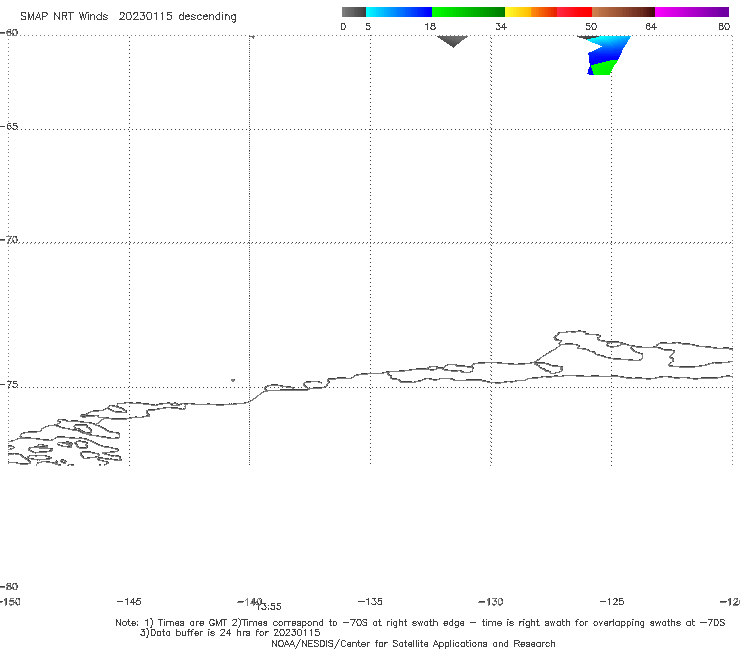Click the latitude label '-70'
The width and height of the screenshot is (740, 650).
[x=9, y=240]
